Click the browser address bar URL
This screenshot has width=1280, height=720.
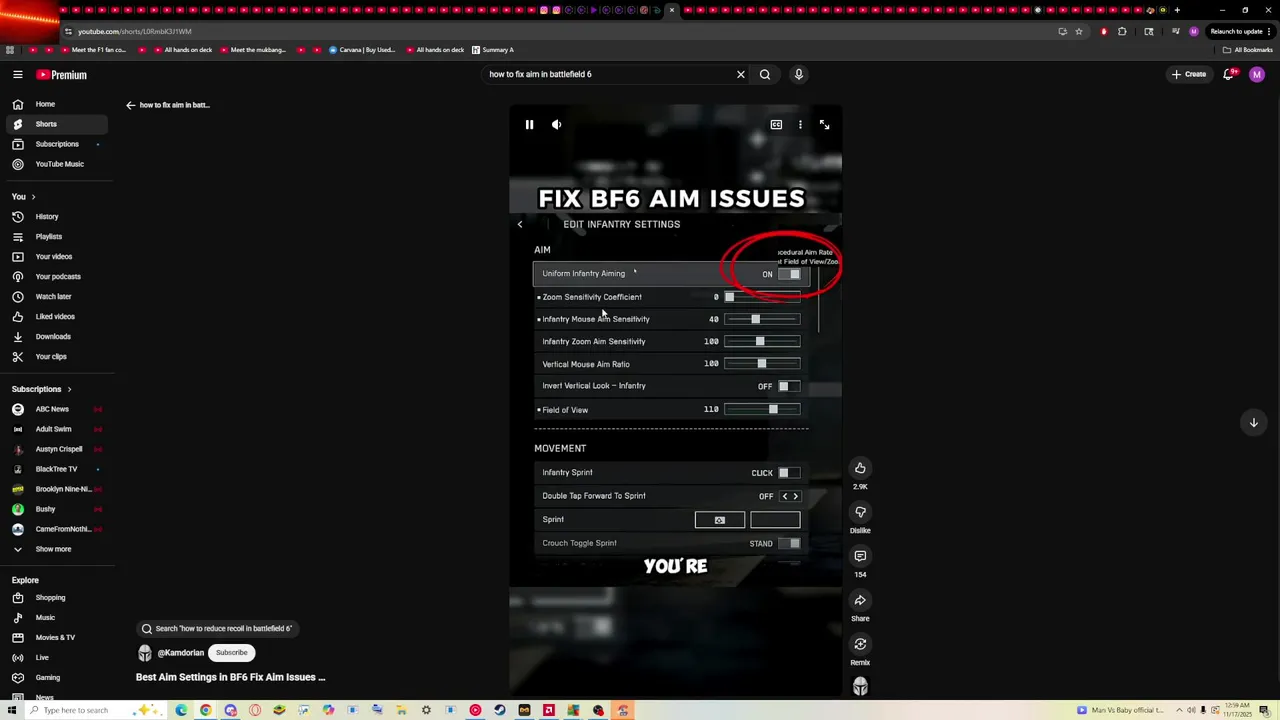click(x=134, y=31)
